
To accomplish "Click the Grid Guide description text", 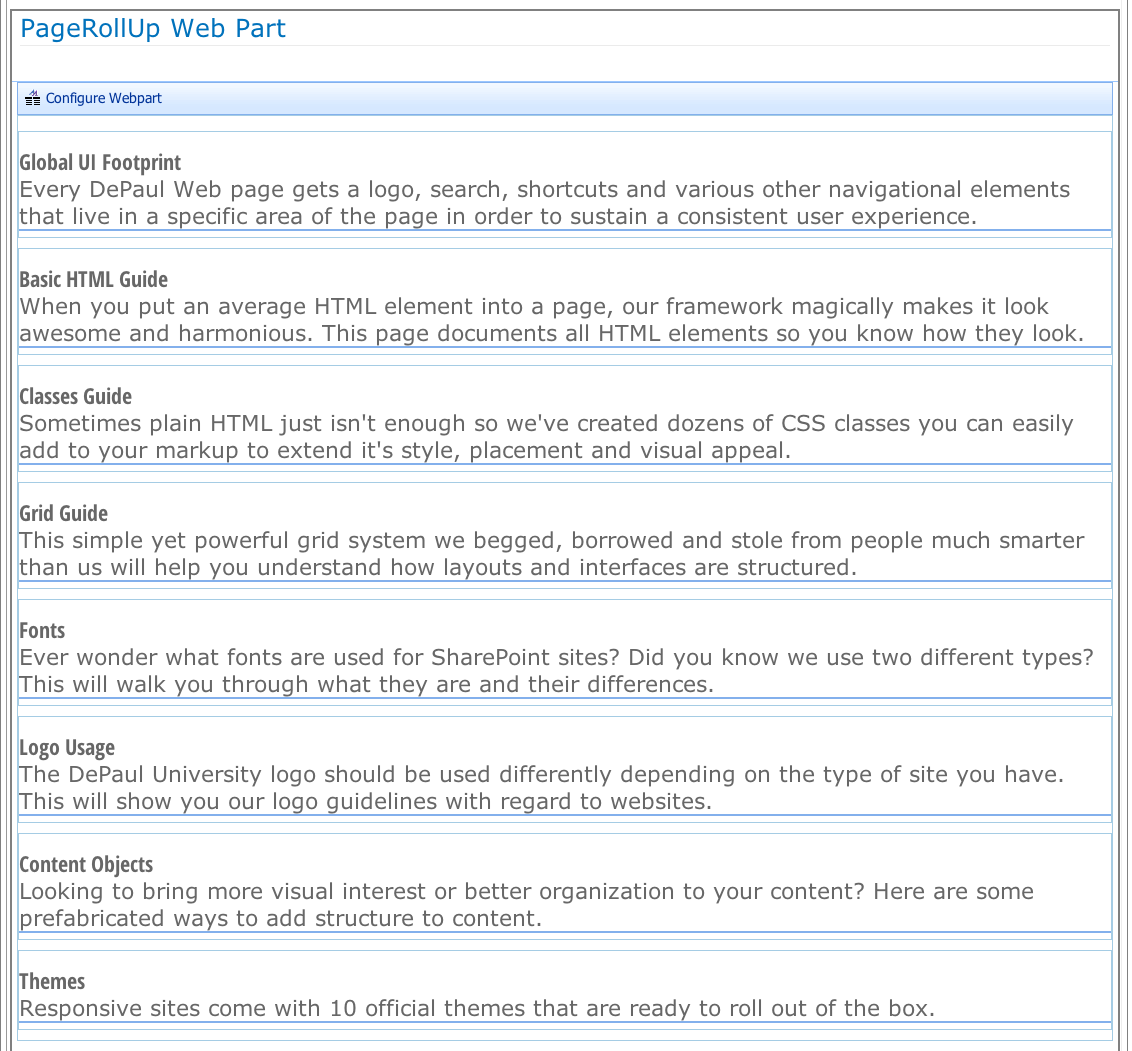I will pyautogui.click(x=551, y=553).
